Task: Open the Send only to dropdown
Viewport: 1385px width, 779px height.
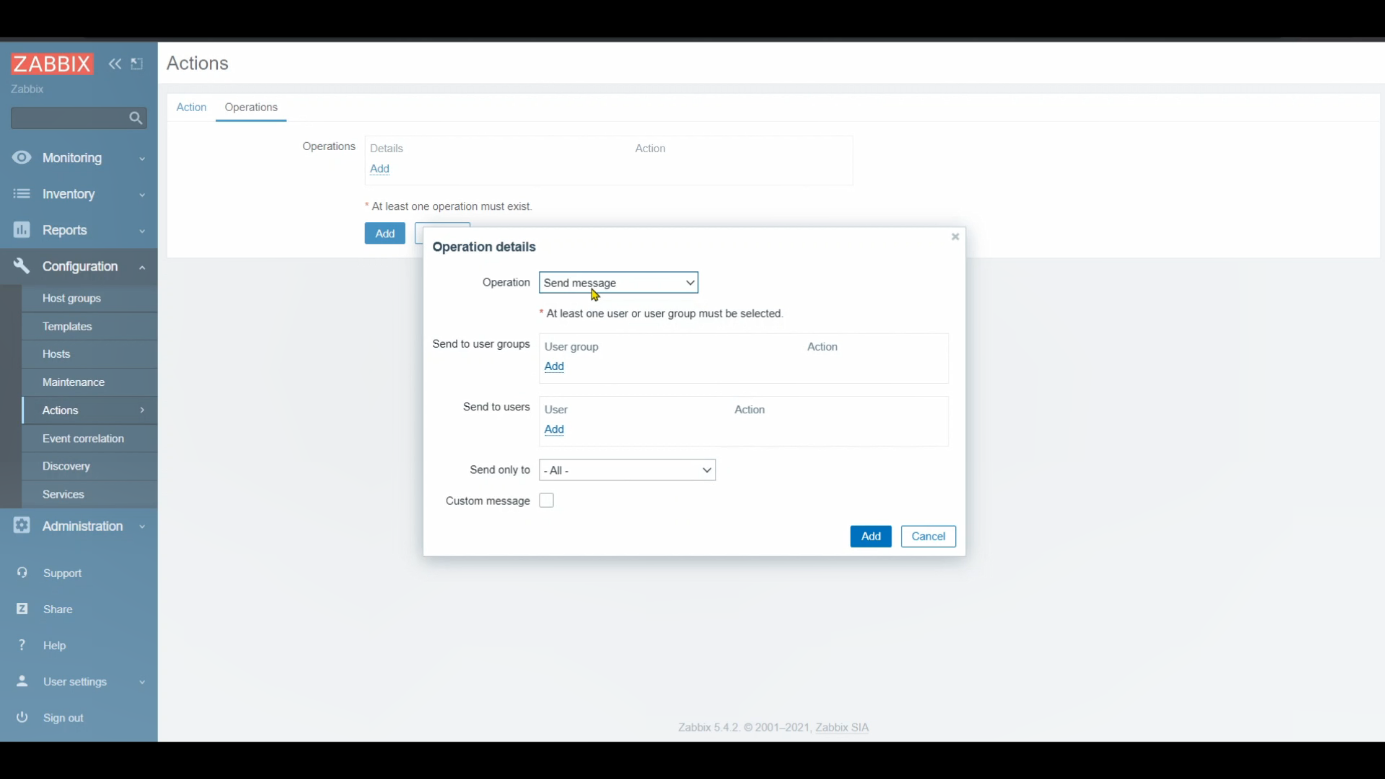Action: pos(627,470)
